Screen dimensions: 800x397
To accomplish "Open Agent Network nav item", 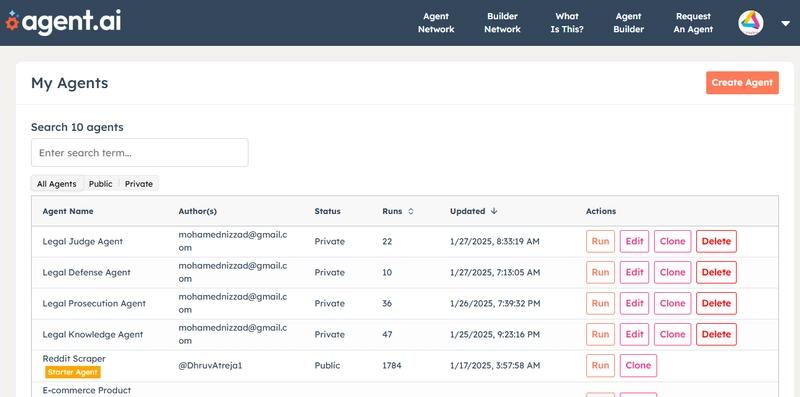I will (436, 23).
